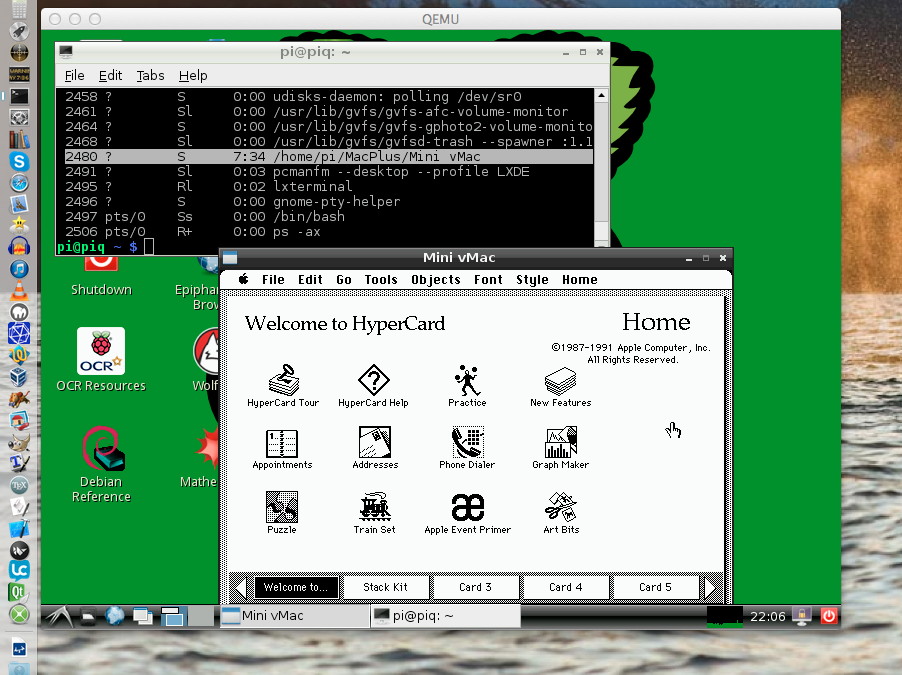Open the New Features icon
This screenshot has height=675, width=902.
click(560, 382)
